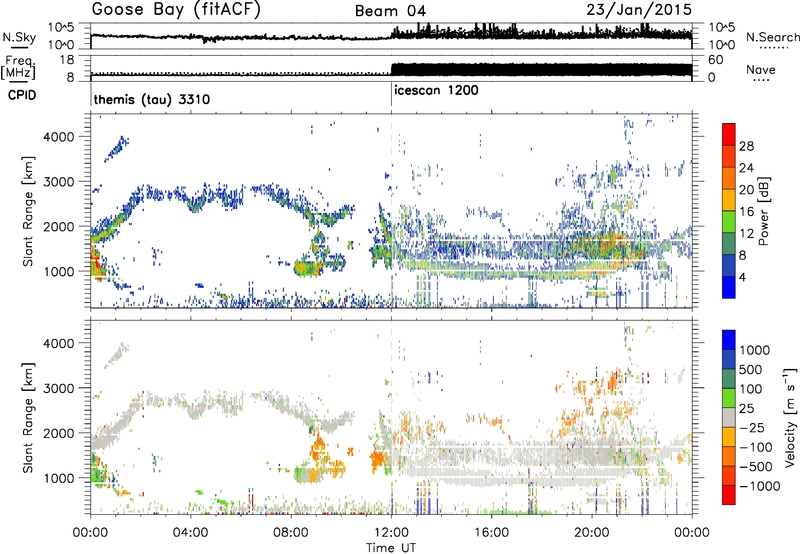Viewport: 800px width, 554px height.
Task: Click the '60' Nave axis tick label
Action: tap(716, 60)
